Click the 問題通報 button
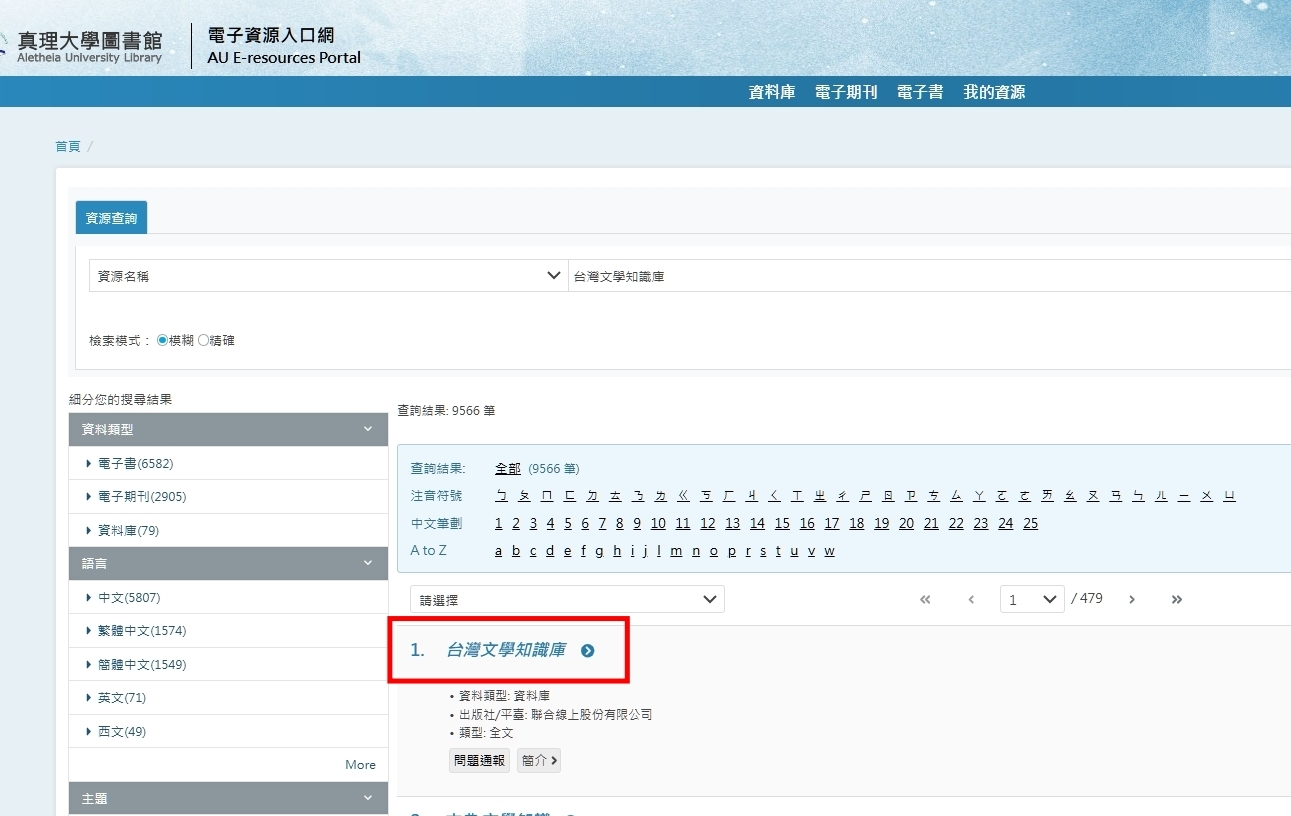Viewport: 1291px width, 816px height. pyautogui.click(x=480, y=760)
